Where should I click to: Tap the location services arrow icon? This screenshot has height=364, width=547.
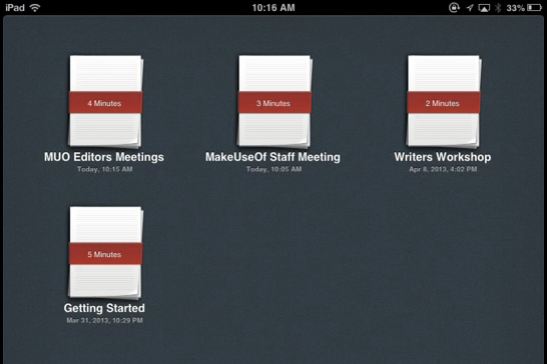click(470, 8)
